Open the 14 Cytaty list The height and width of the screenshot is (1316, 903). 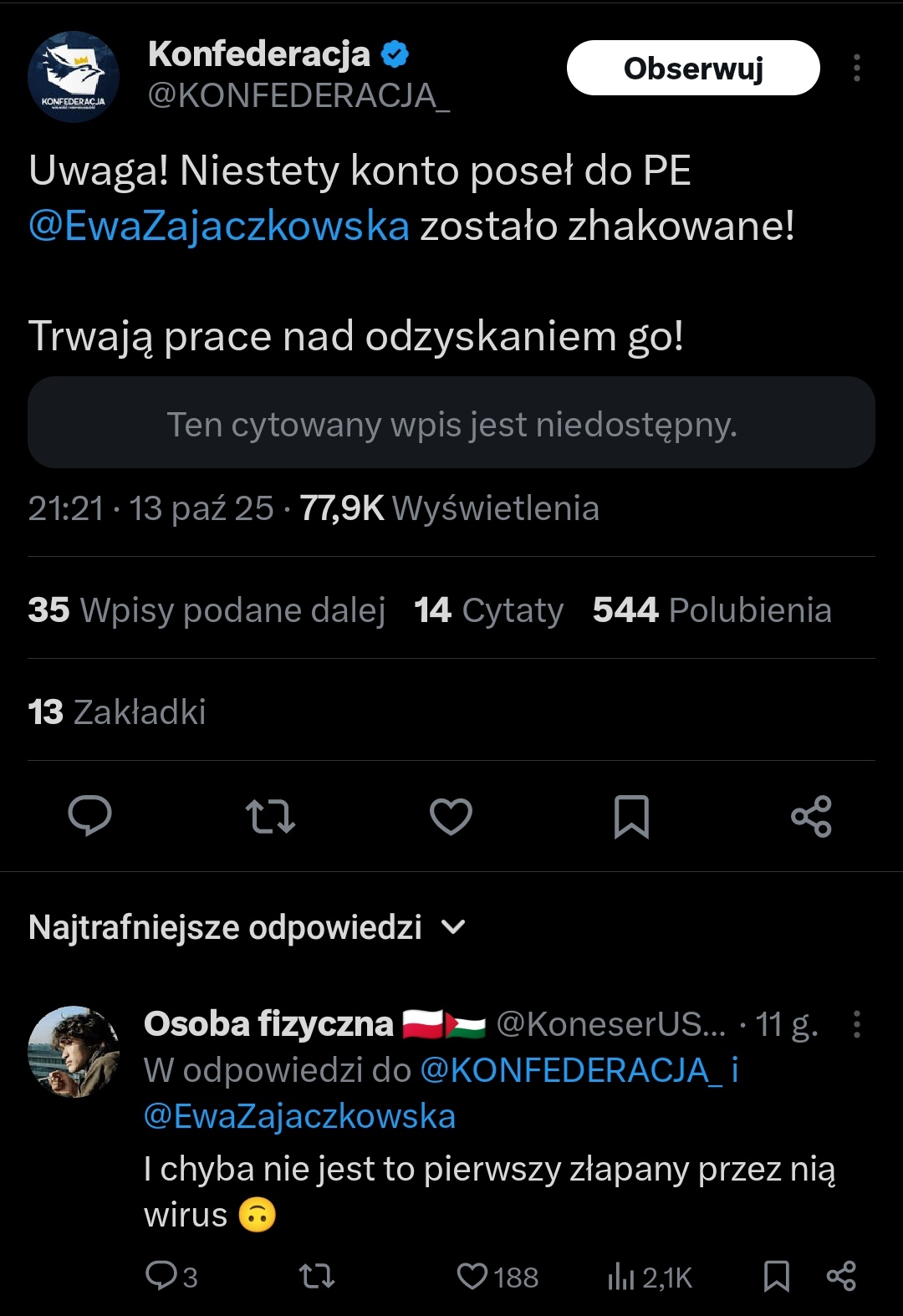point(489,610)
